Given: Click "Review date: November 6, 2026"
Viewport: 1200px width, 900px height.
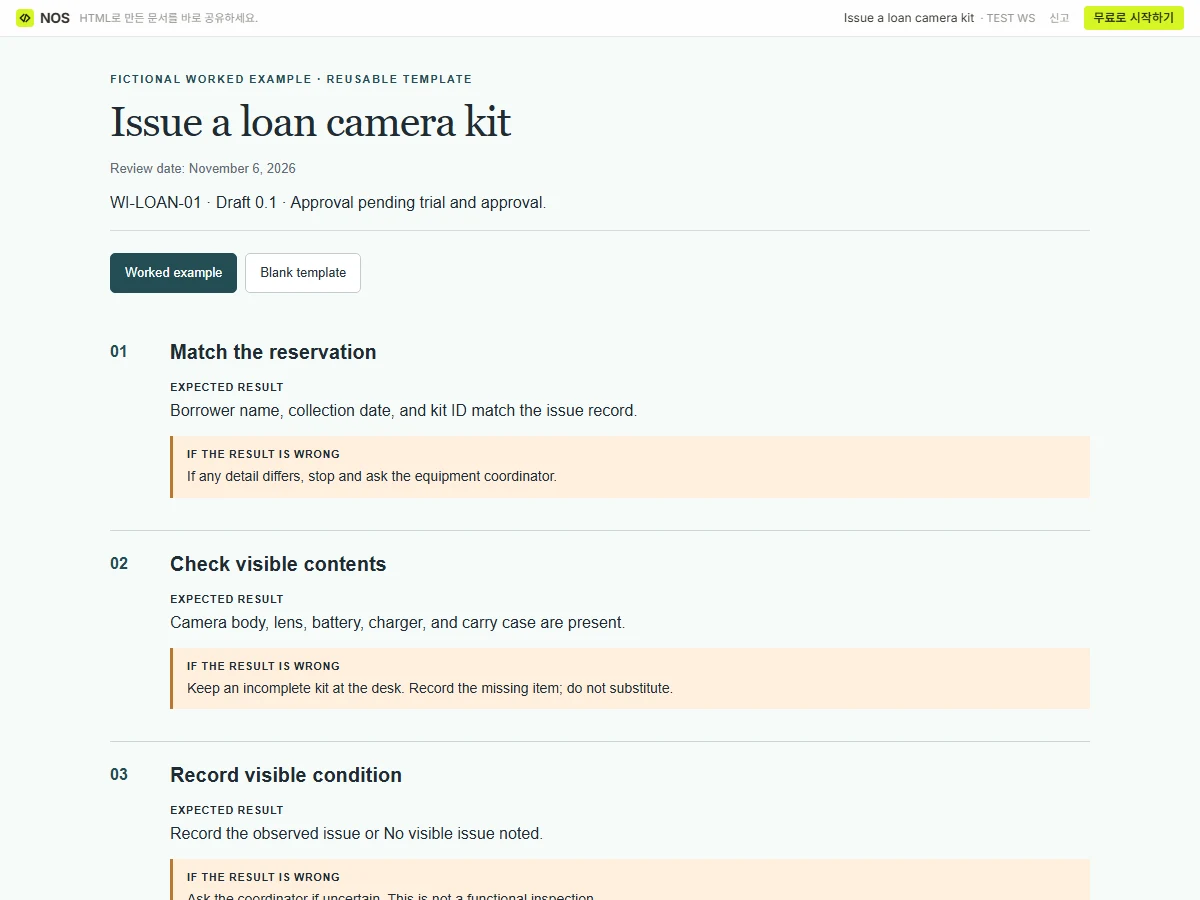Looking at the screenshot, I should click(203, 169).
